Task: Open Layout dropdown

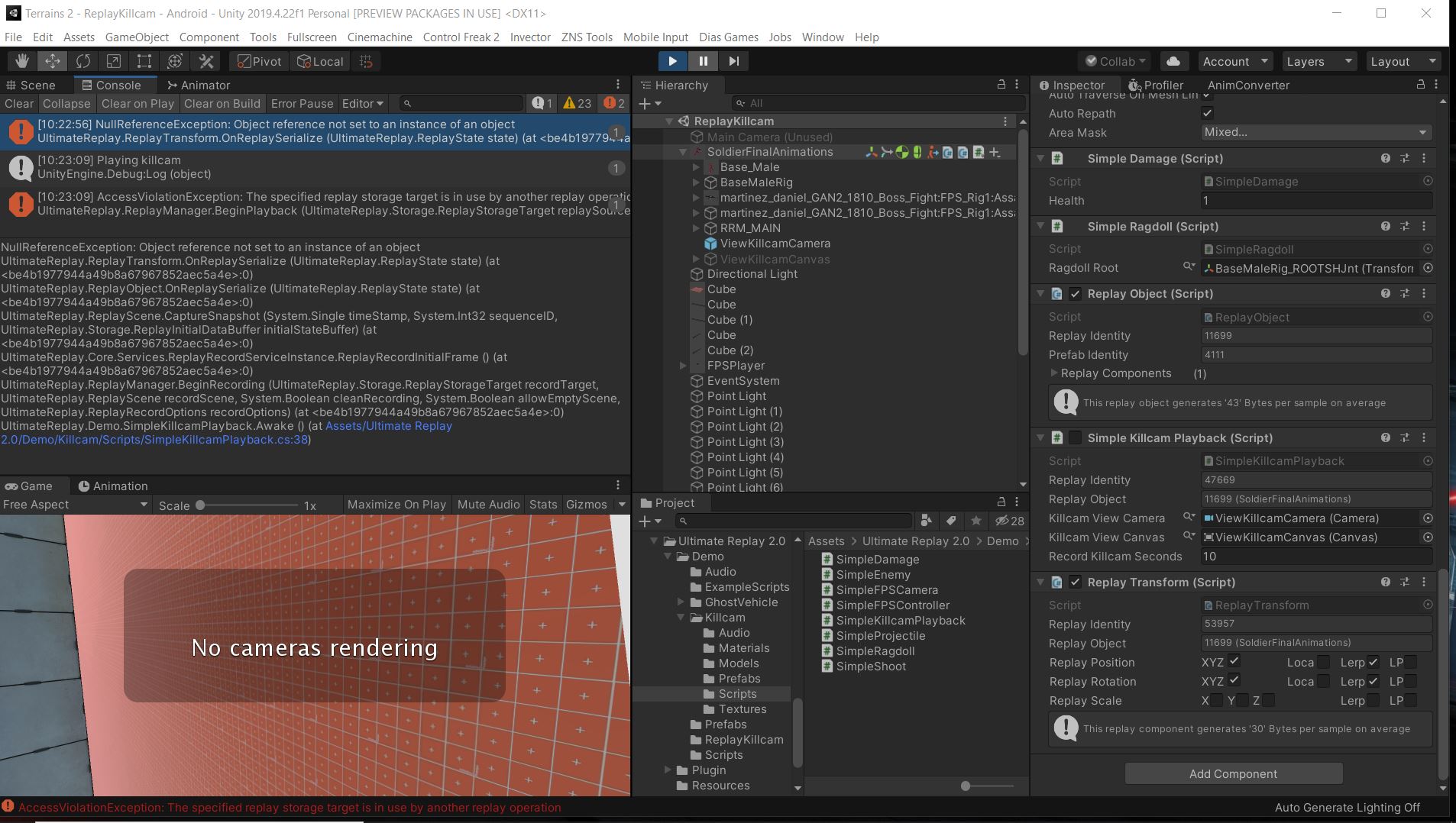Action: tap(1403, 61)
